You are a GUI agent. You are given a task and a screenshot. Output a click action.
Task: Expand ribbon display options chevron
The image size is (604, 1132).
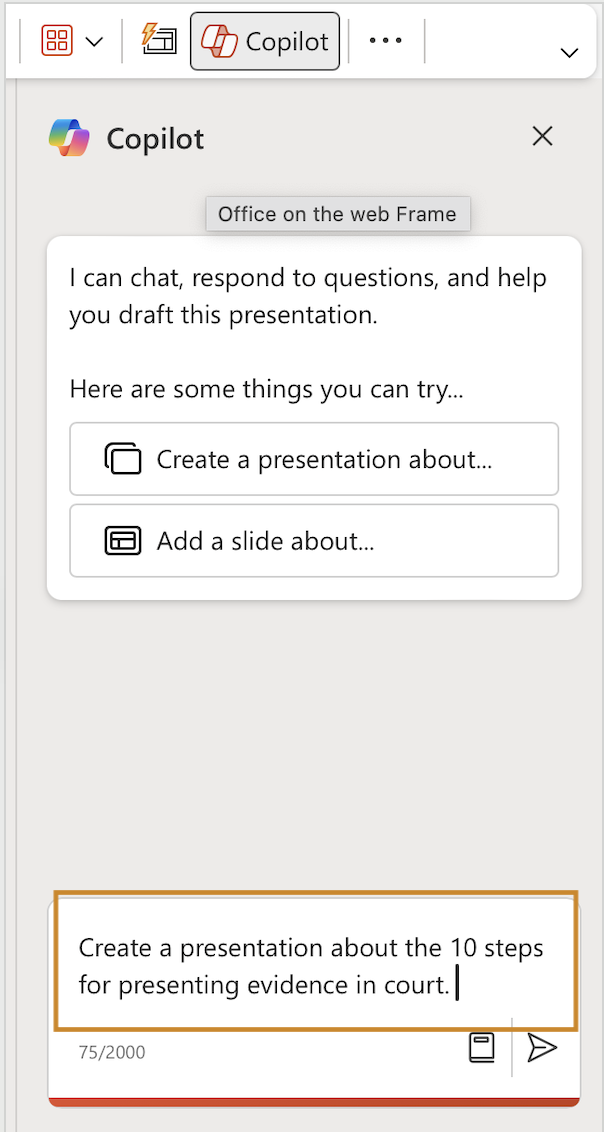click(x=569, y=52)
